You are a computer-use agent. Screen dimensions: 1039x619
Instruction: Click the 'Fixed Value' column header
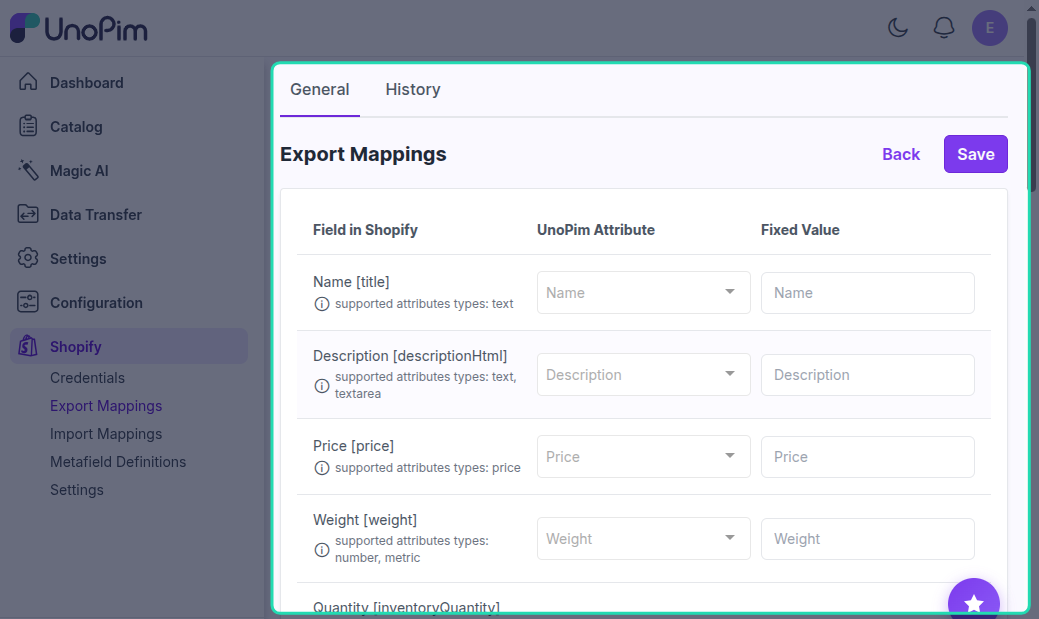click(800, 230)
